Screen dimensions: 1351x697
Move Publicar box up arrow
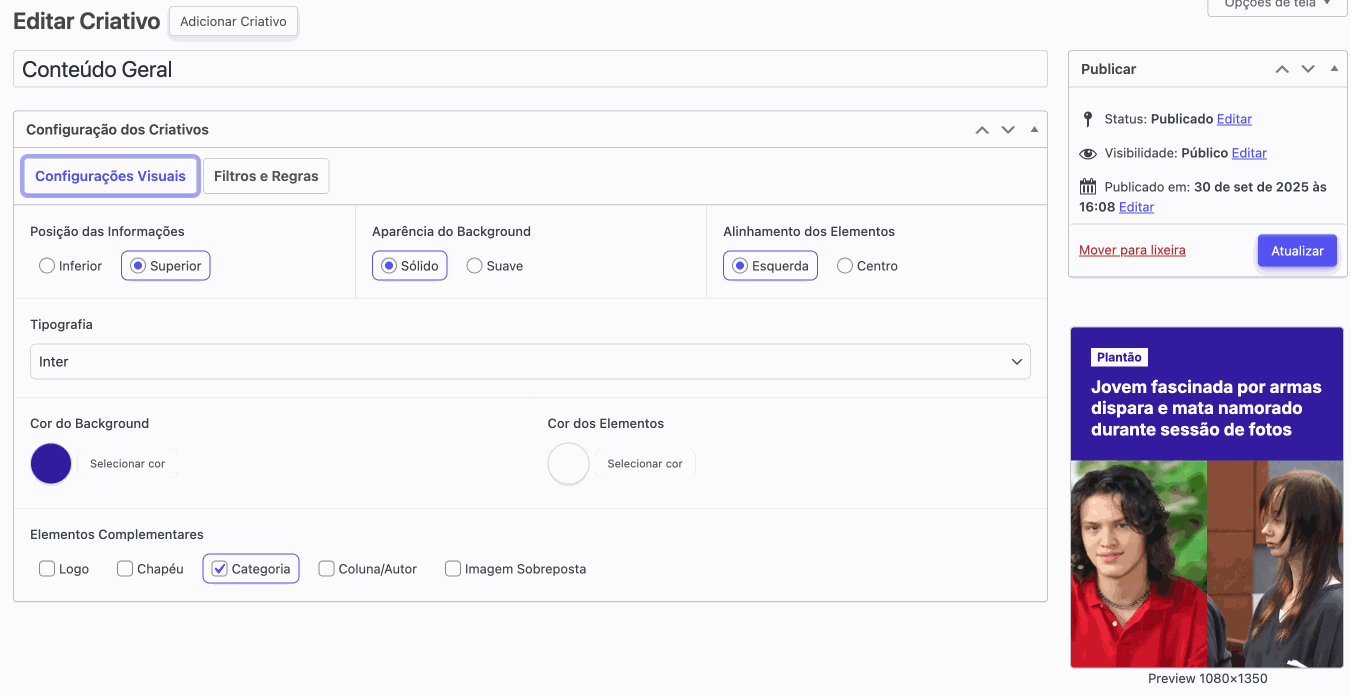(1282, 69)
